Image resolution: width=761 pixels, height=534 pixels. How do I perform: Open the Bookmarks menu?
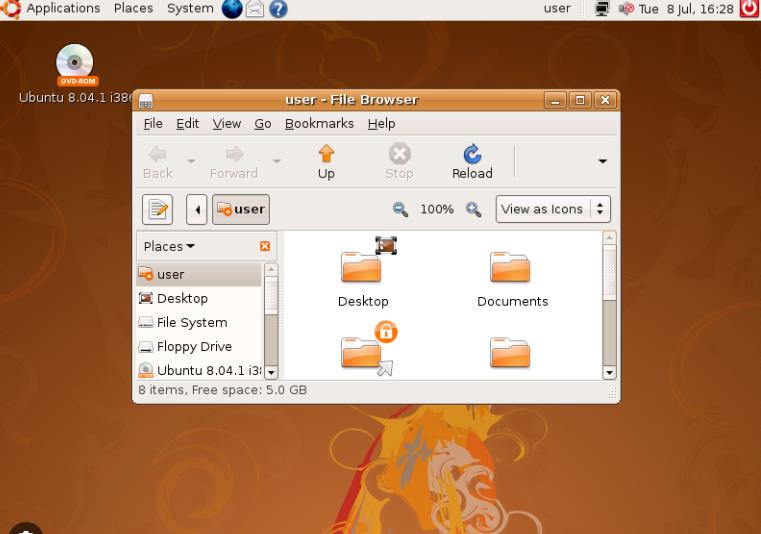coord(319,124)
